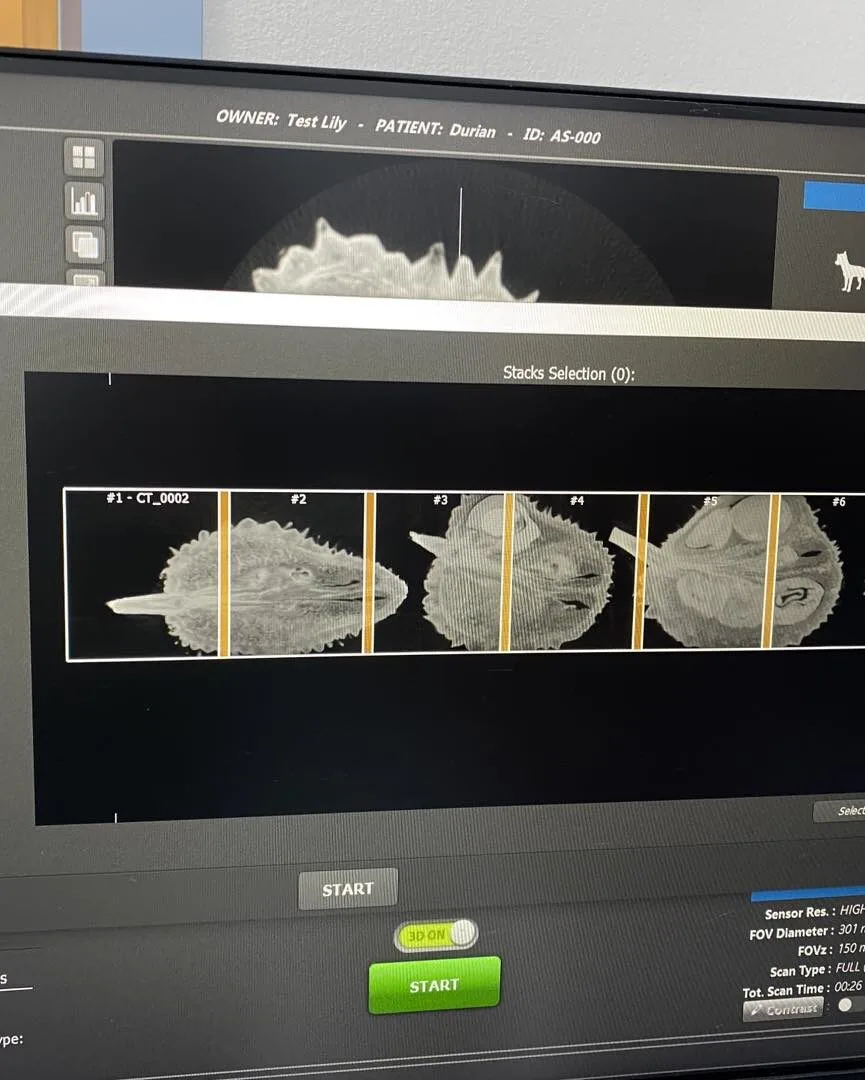Click the Stacks Selection (0) label
The height and width of the screenshot is (1080, 865).
(568, 374)
